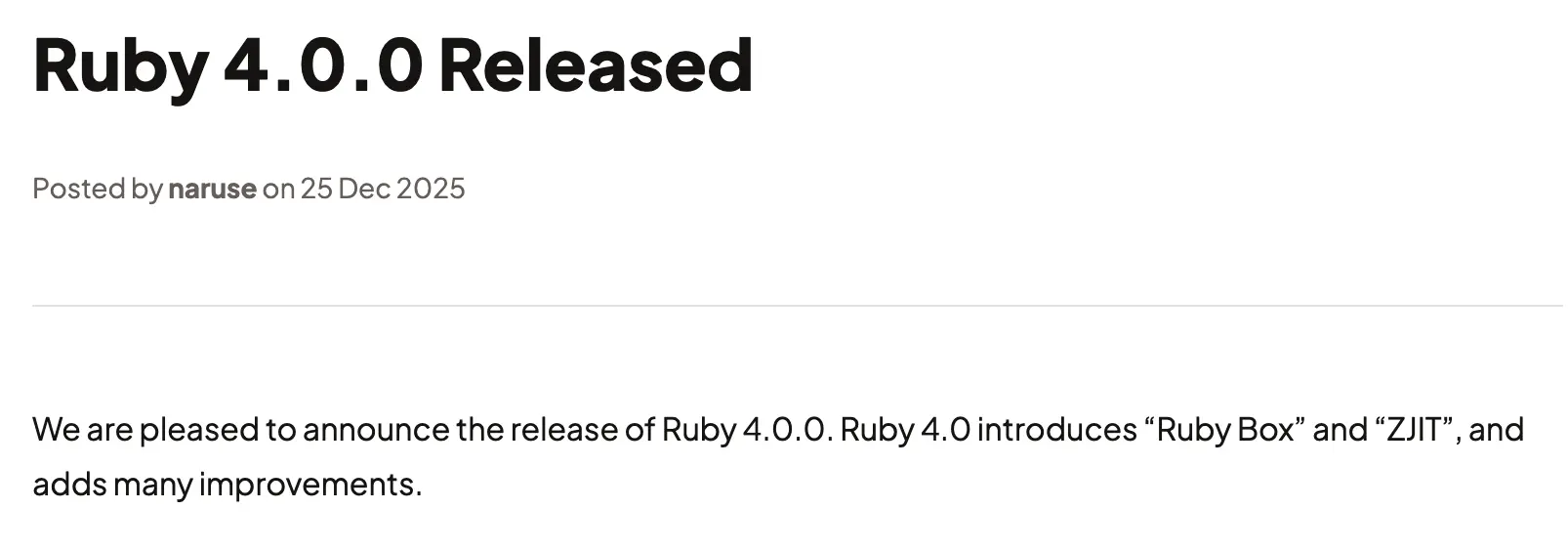Click the "Posted by" byline text
1568x551 pixels.
[97, 189]
